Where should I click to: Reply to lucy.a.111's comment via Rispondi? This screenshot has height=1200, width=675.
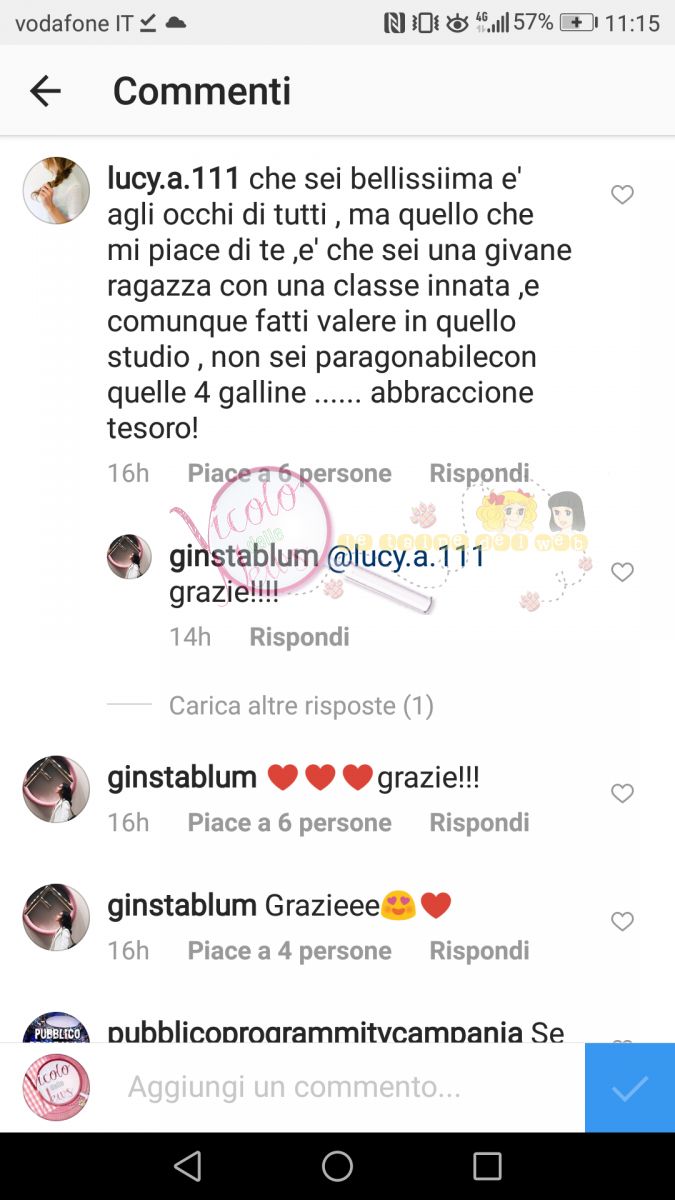click(x=479, y=473)
